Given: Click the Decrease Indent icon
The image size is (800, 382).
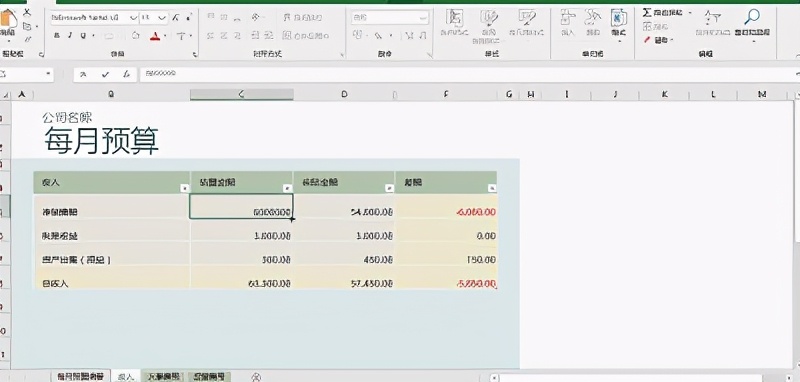Looking at the screenshot, I should pyautogui.click(x=256, y=36).
